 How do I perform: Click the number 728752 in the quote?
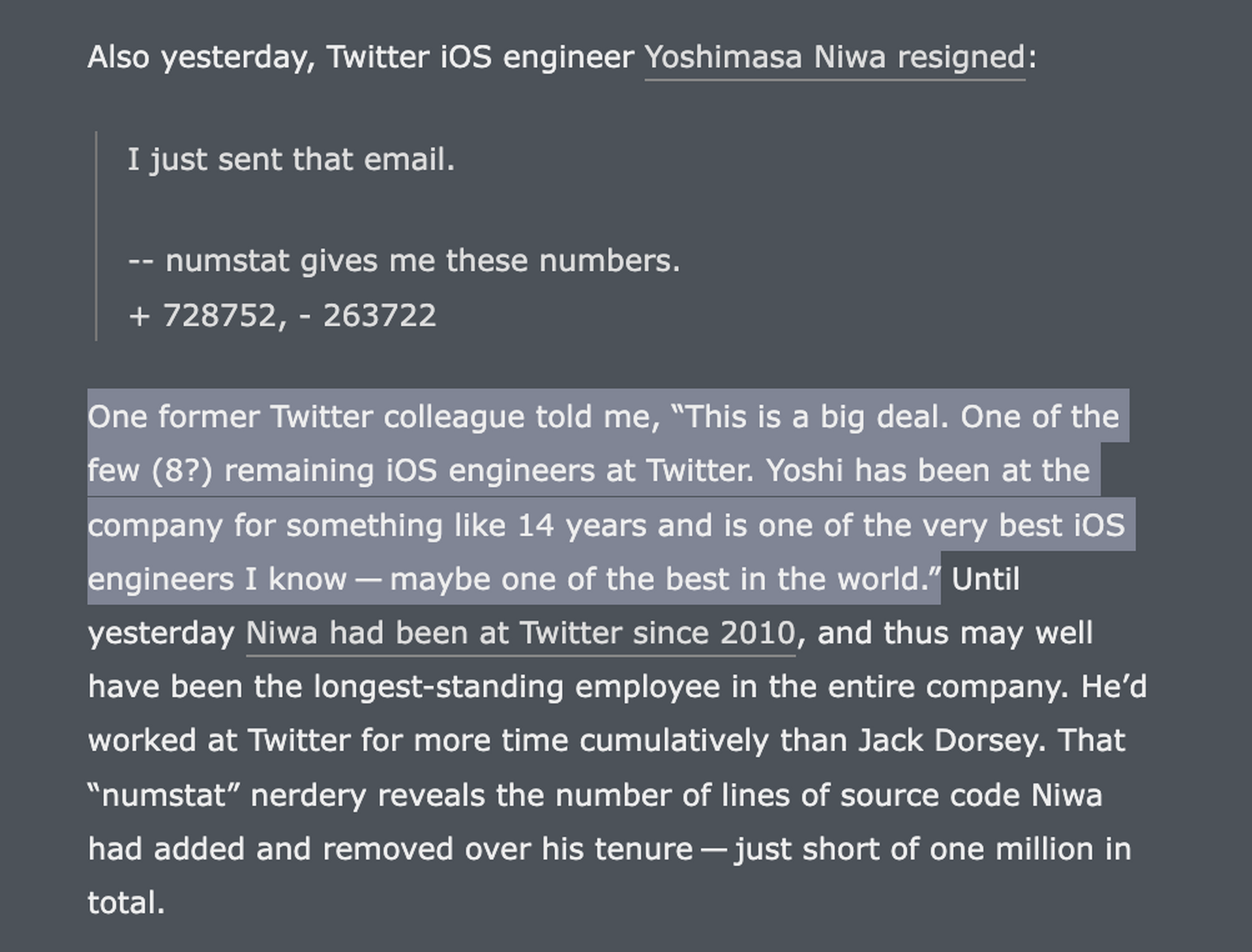coord(220,316)
